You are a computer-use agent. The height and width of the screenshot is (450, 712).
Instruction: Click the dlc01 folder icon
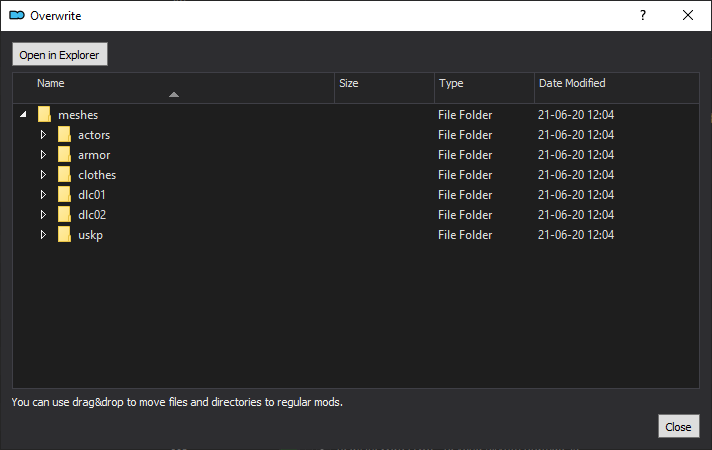[64, 194]
